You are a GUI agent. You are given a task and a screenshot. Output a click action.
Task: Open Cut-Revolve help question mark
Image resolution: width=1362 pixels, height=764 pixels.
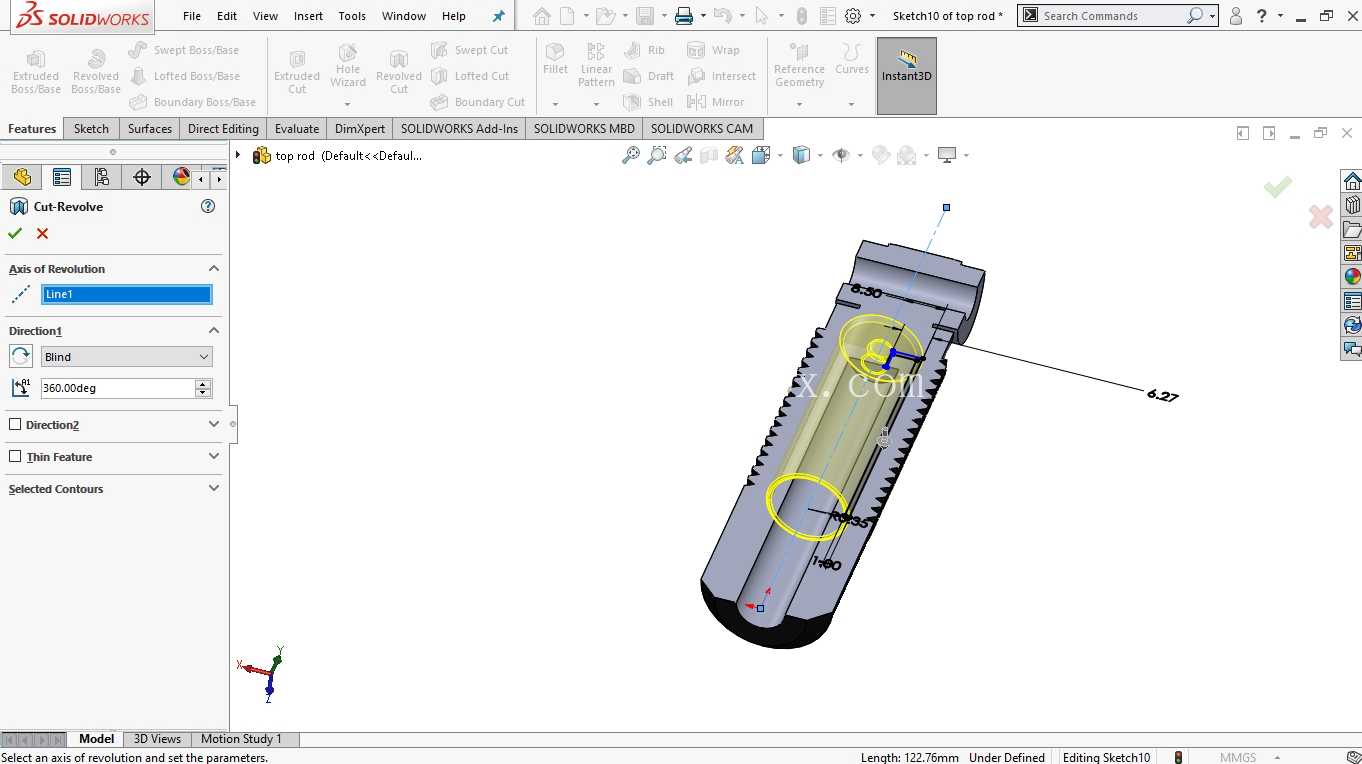(x=208, y=206)
